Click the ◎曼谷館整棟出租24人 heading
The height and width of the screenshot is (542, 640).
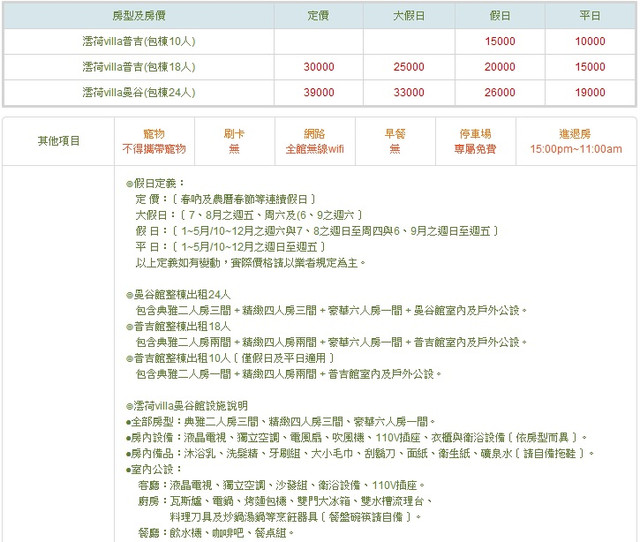click(x=178, y=295)
